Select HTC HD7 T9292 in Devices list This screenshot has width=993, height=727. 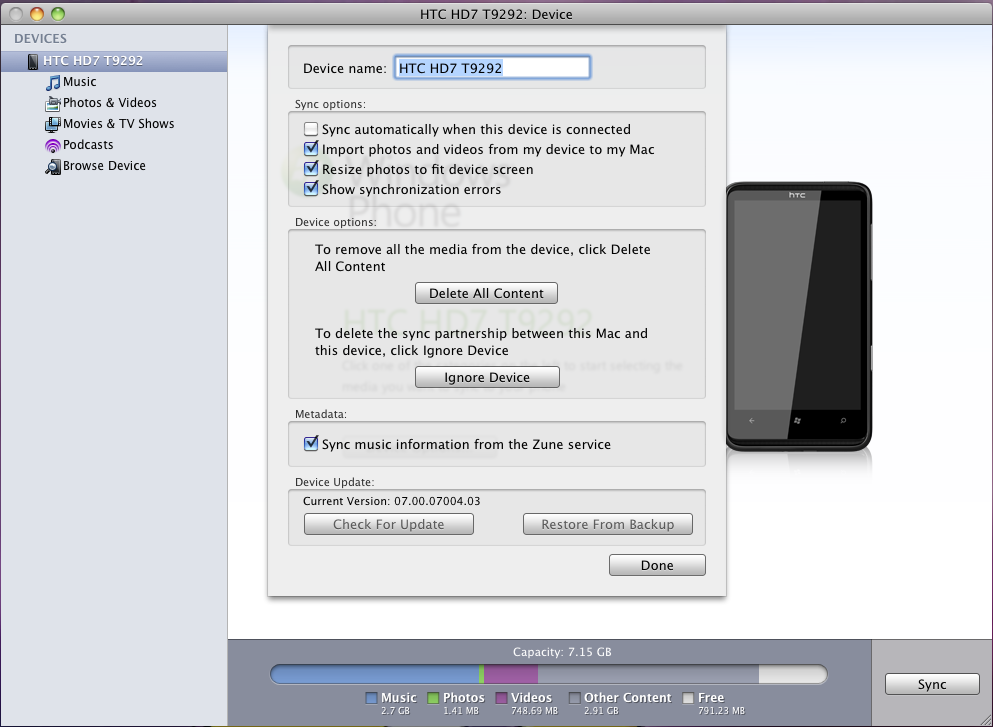point(114,61)
